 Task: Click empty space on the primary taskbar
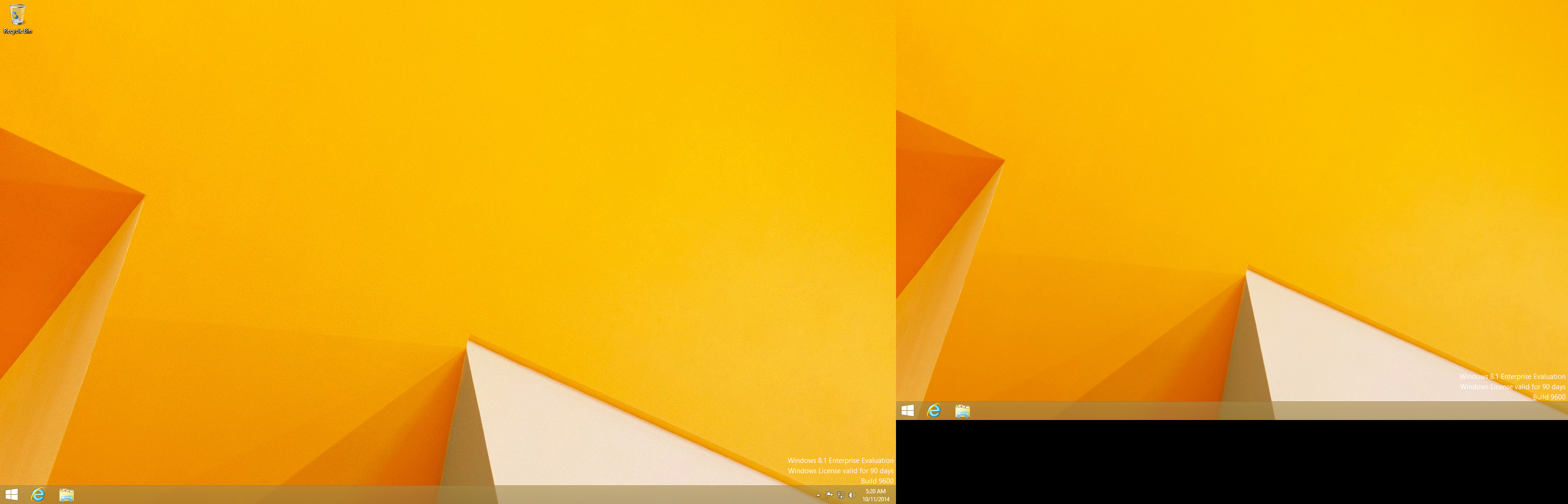pyautogui.click(x=426, y=495)
